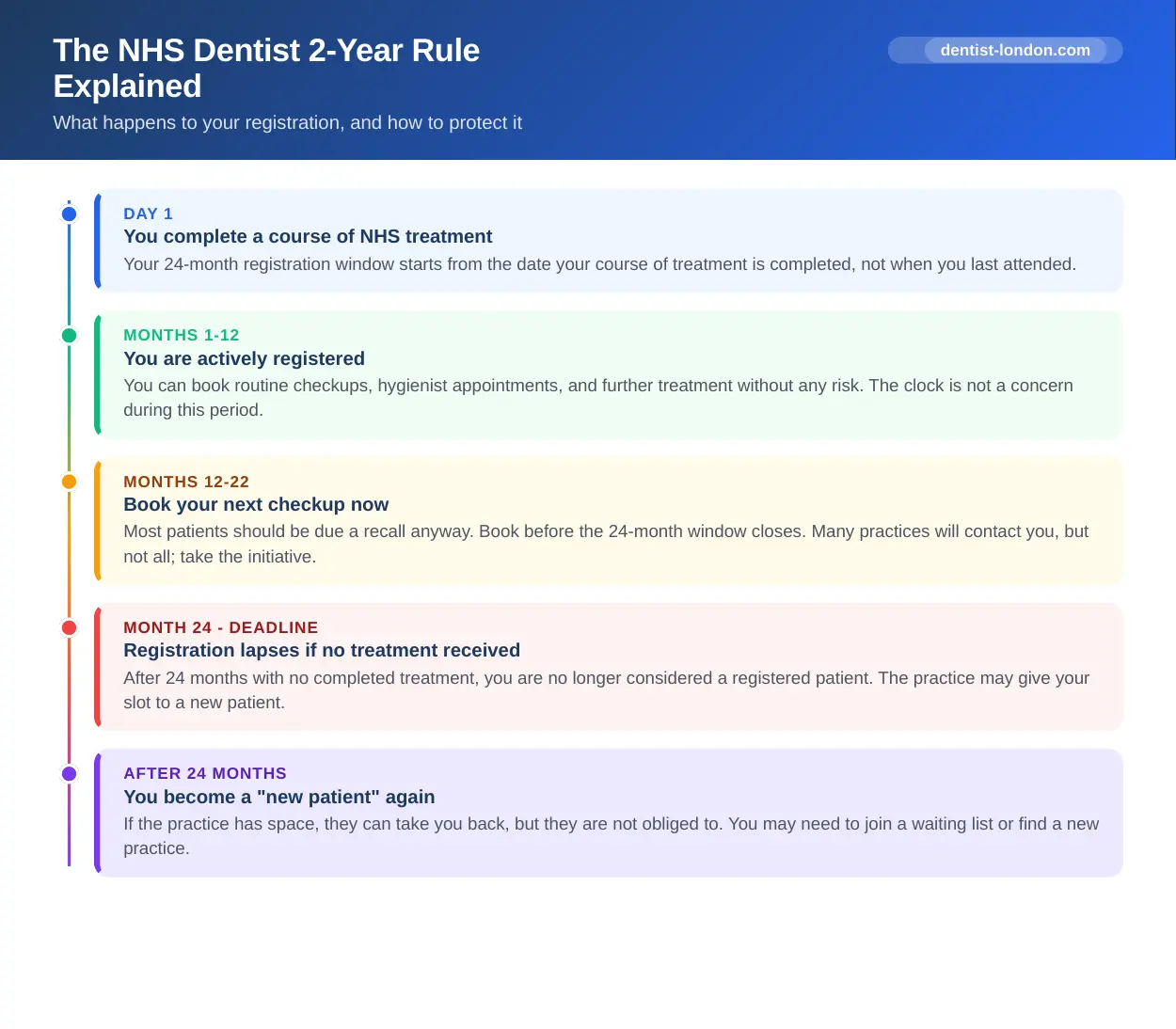Open the DAY 1 section label
Screen dimensions: 1176x1029
click(x=148, y=214)
